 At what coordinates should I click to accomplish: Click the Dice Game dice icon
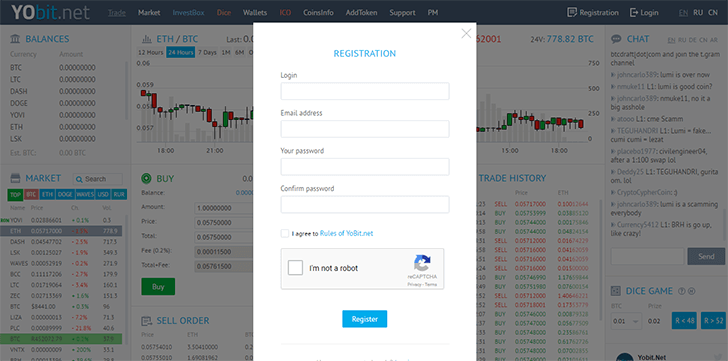point(616,291)
